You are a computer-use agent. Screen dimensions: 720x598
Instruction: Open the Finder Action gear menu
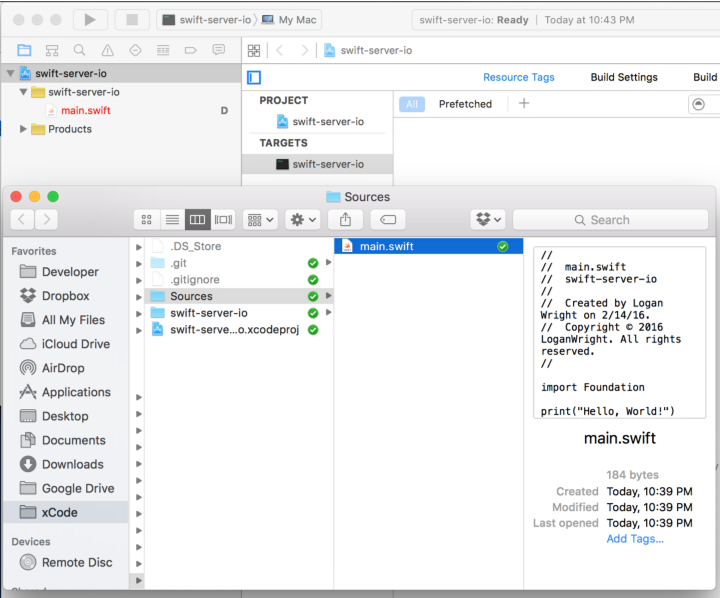[303, 220]
